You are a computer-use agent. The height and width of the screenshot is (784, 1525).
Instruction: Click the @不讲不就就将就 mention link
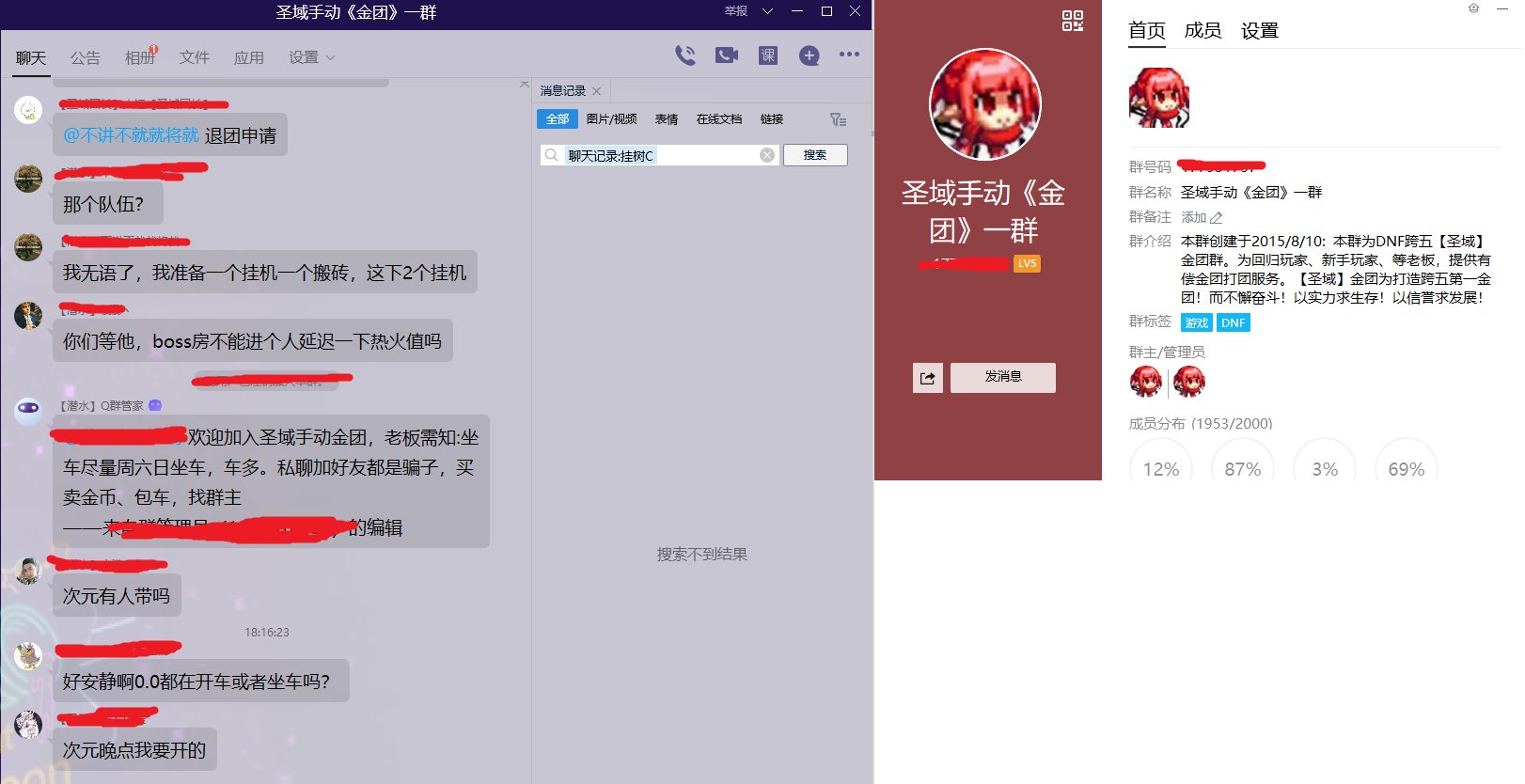131,135
